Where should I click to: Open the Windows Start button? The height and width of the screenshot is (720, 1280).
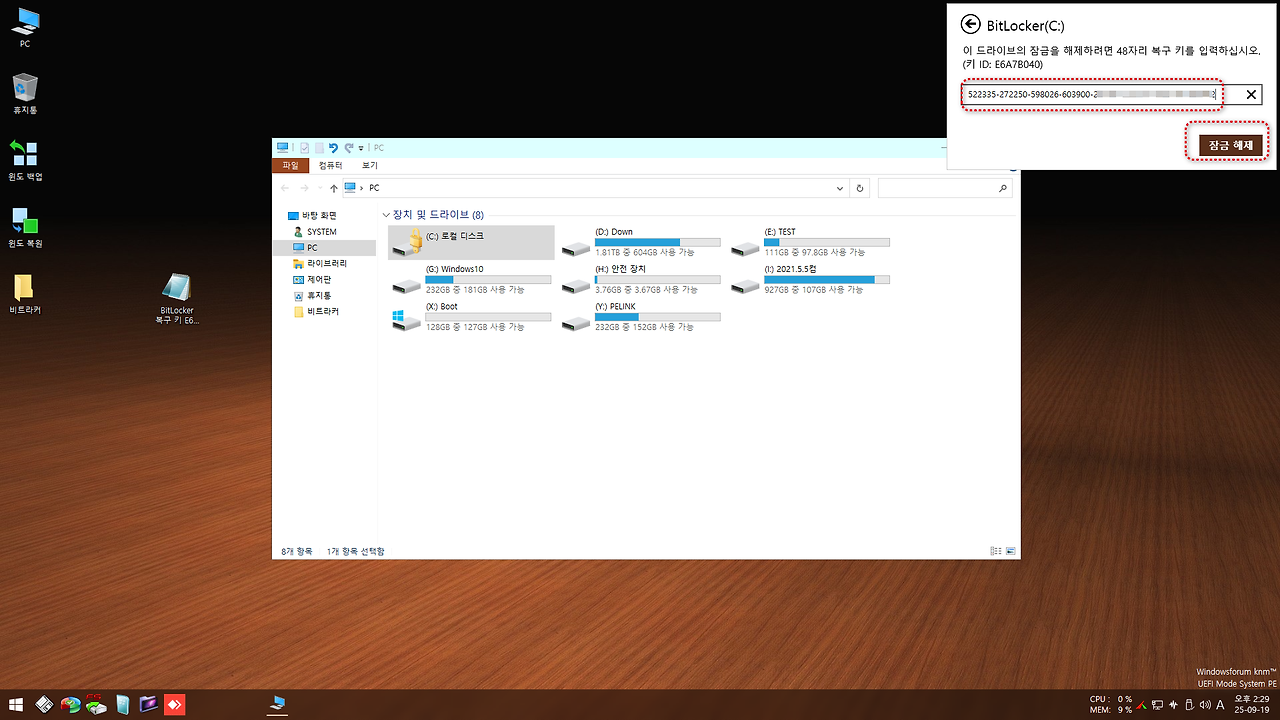(x=16, y=705)
